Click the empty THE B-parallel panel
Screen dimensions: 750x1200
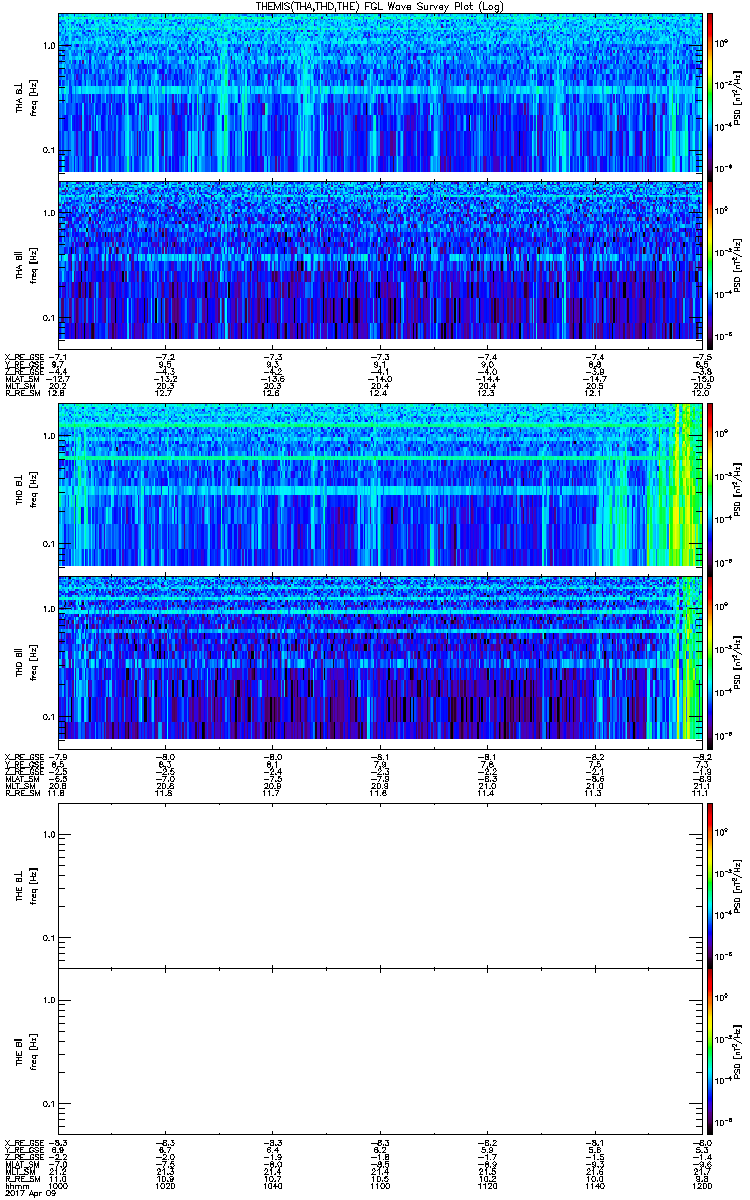coord(379,1051)
